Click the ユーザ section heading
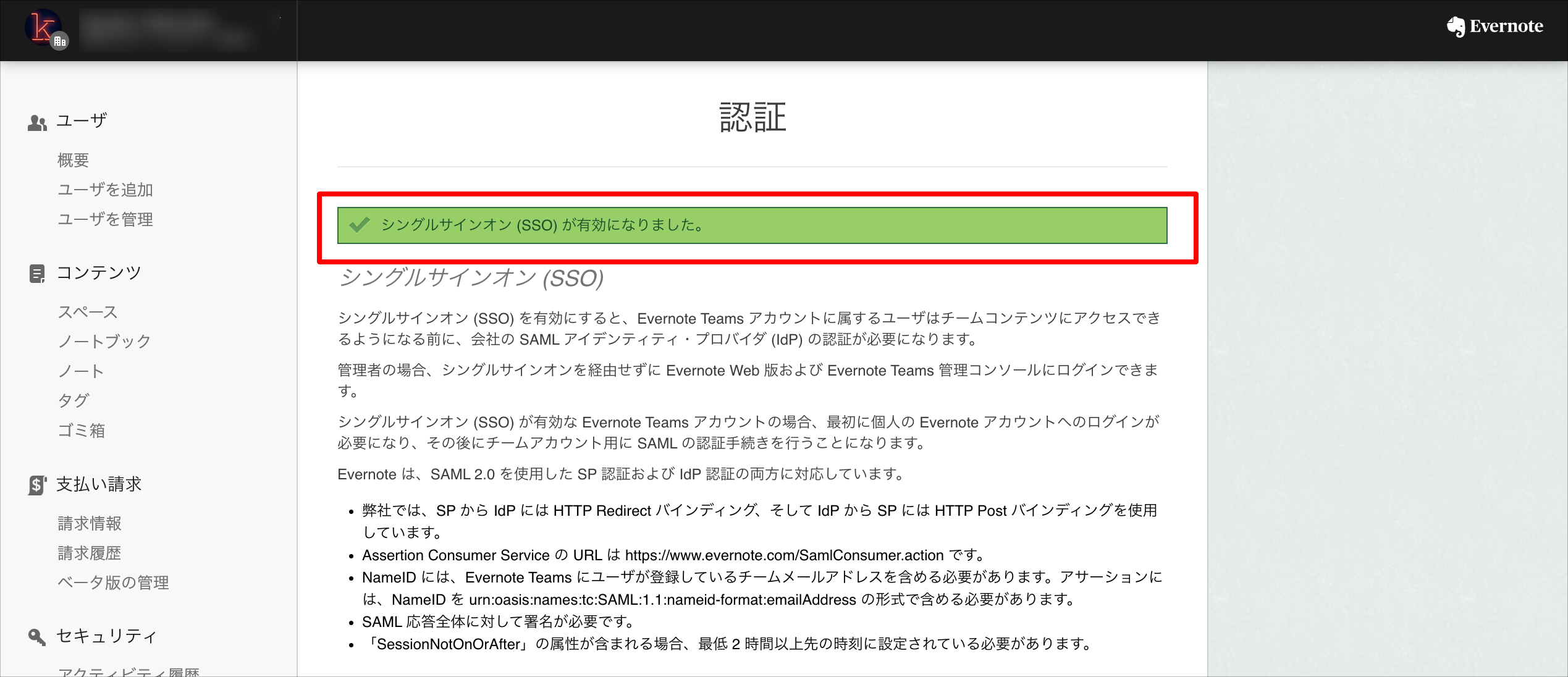 82,120
